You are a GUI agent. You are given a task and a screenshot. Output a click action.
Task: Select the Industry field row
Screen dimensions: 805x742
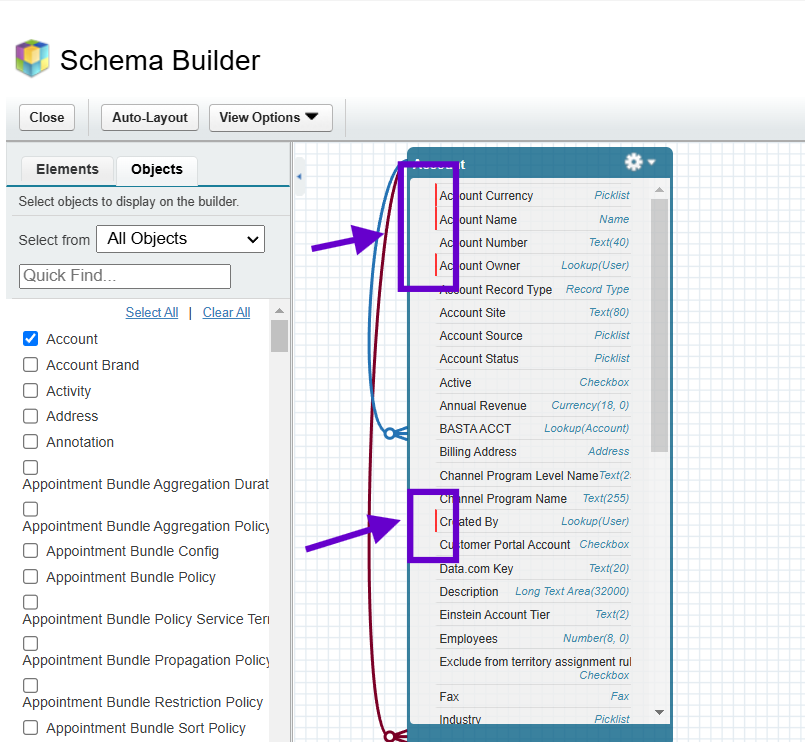click(x=533, y=718)
